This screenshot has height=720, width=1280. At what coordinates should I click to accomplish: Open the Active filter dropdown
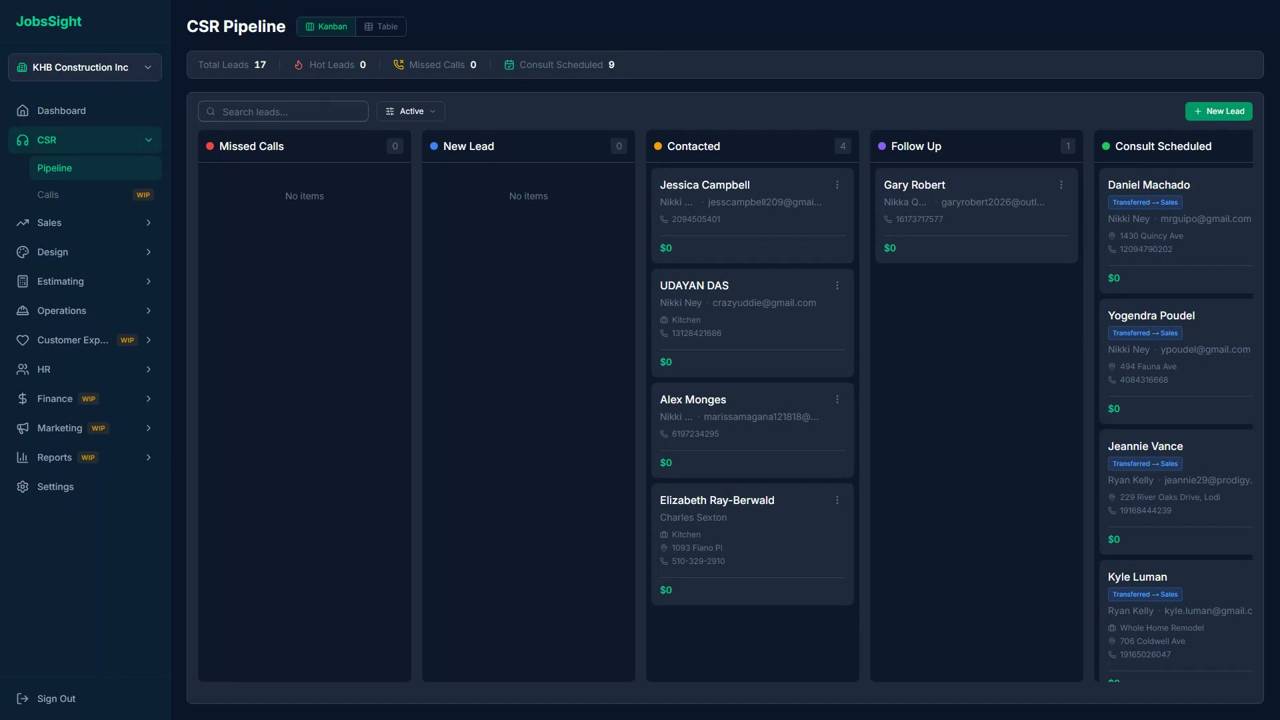(x=411, y=112)
